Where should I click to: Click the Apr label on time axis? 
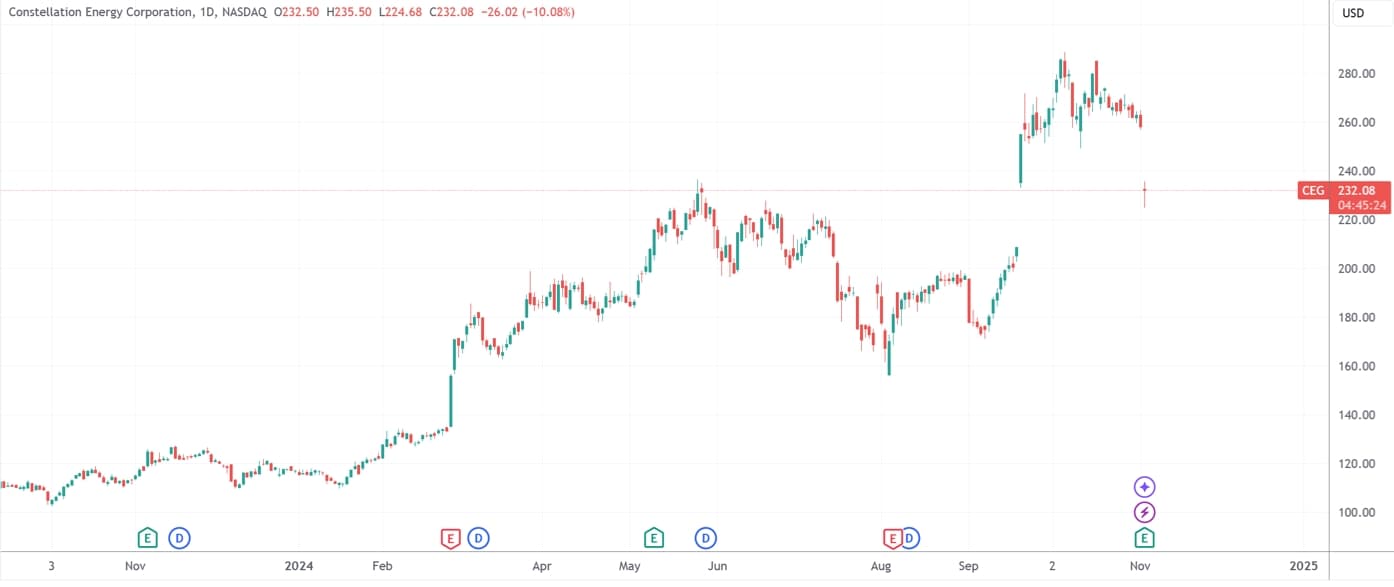(542, 566)
